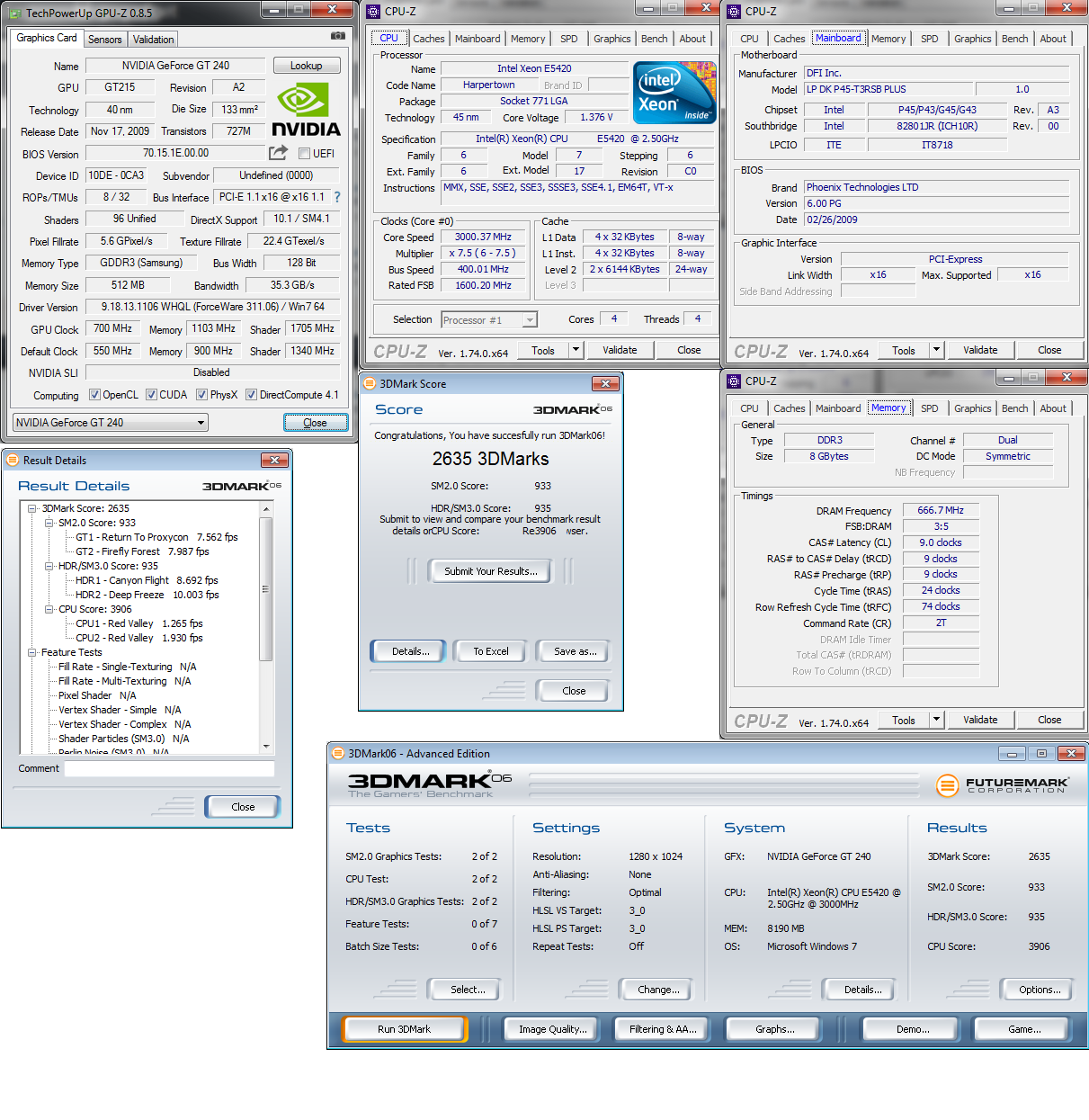Click the Image Quality... button
Viewport: 1089px width, 1120px height.
(x=552, y=1029)
